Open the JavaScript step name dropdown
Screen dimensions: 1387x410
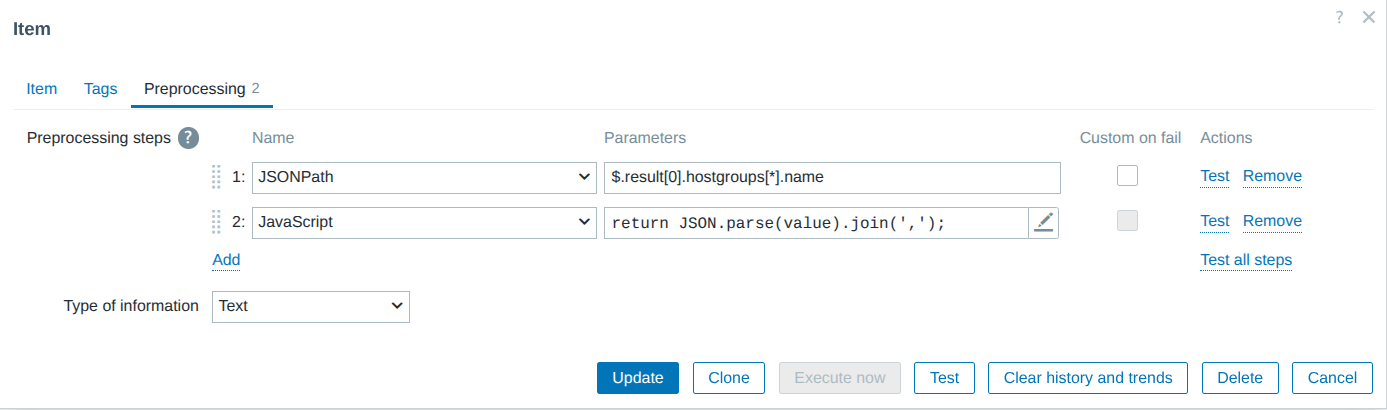[424, 222]
